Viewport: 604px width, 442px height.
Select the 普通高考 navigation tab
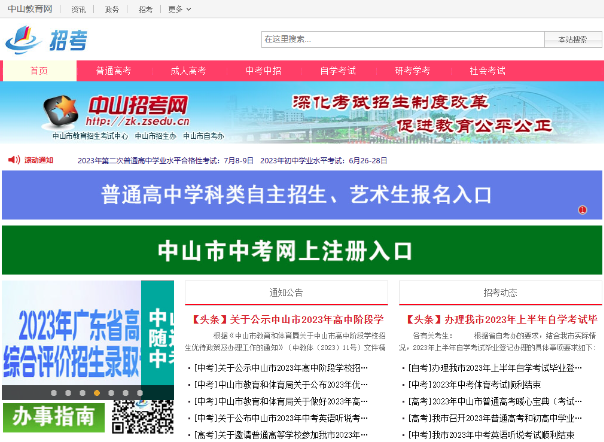tap(114, 71)
